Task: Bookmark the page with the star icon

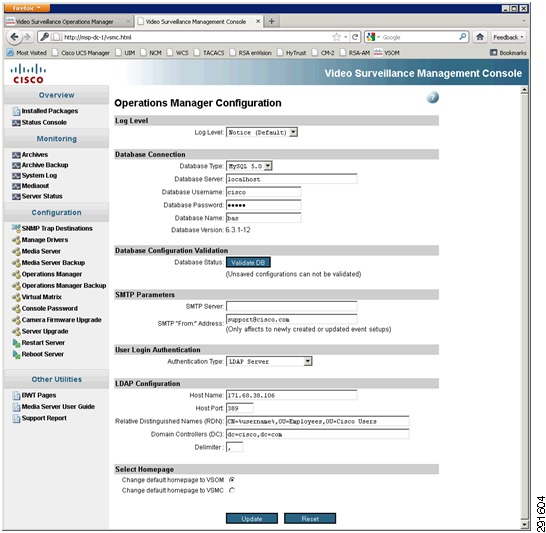Action: [x=336, y=37]
